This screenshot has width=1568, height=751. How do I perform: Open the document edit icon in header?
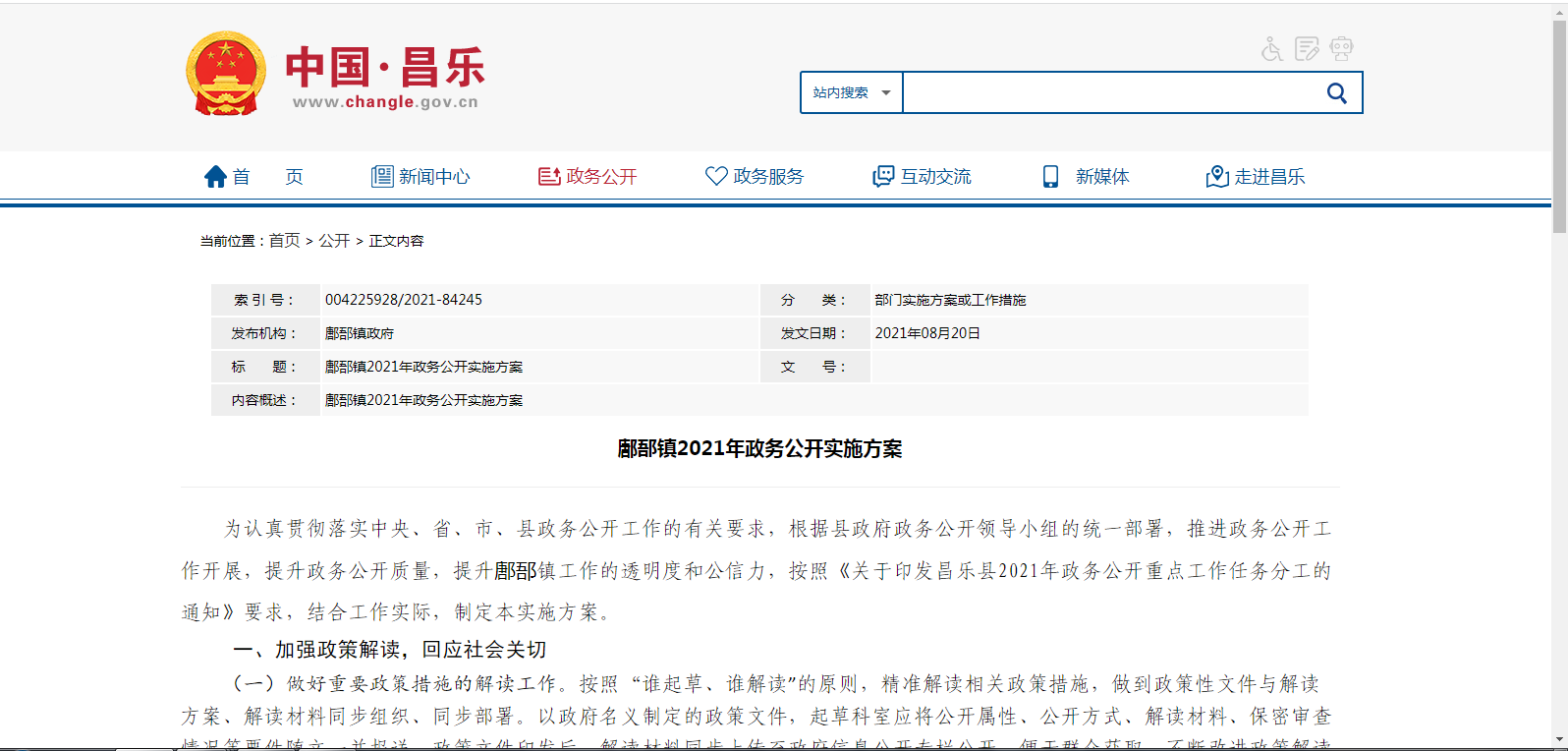click(x=1307, y=49)
